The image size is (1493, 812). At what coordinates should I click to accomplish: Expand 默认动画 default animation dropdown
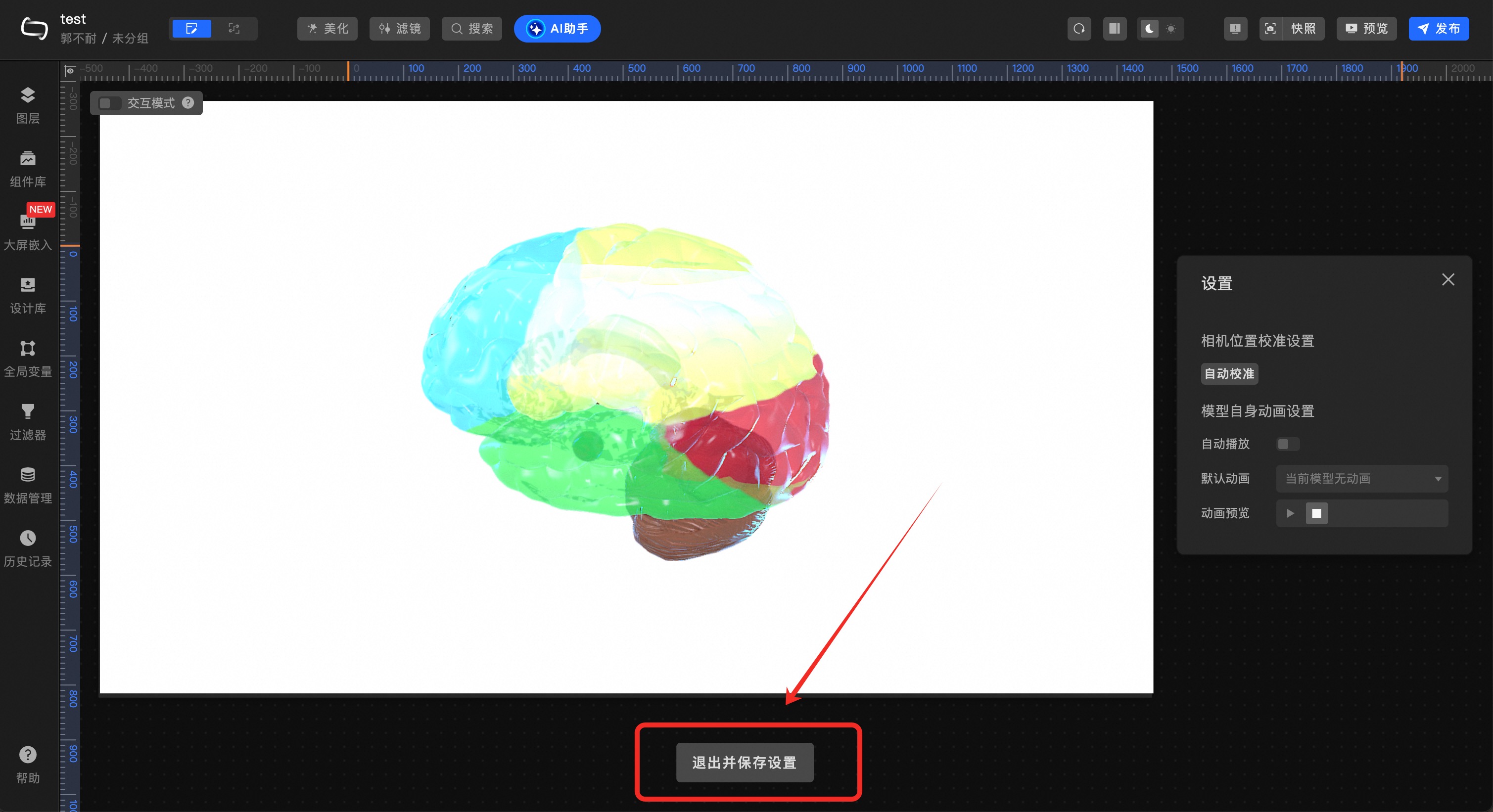1361,478
